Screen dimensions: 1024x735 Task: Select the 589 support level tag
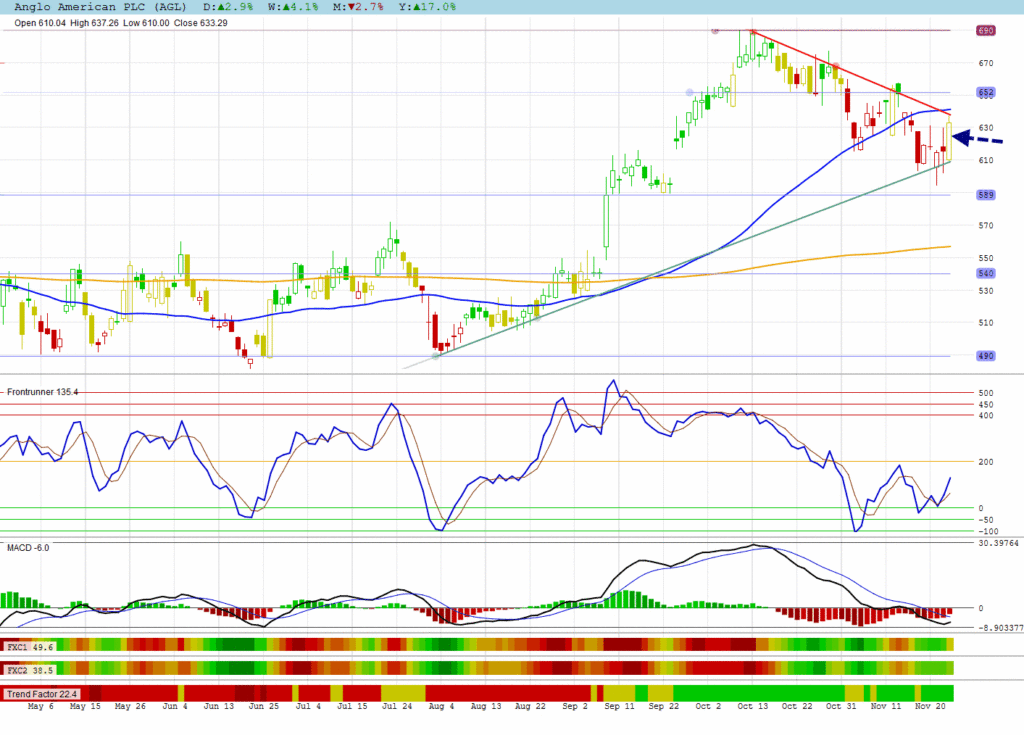986,195
